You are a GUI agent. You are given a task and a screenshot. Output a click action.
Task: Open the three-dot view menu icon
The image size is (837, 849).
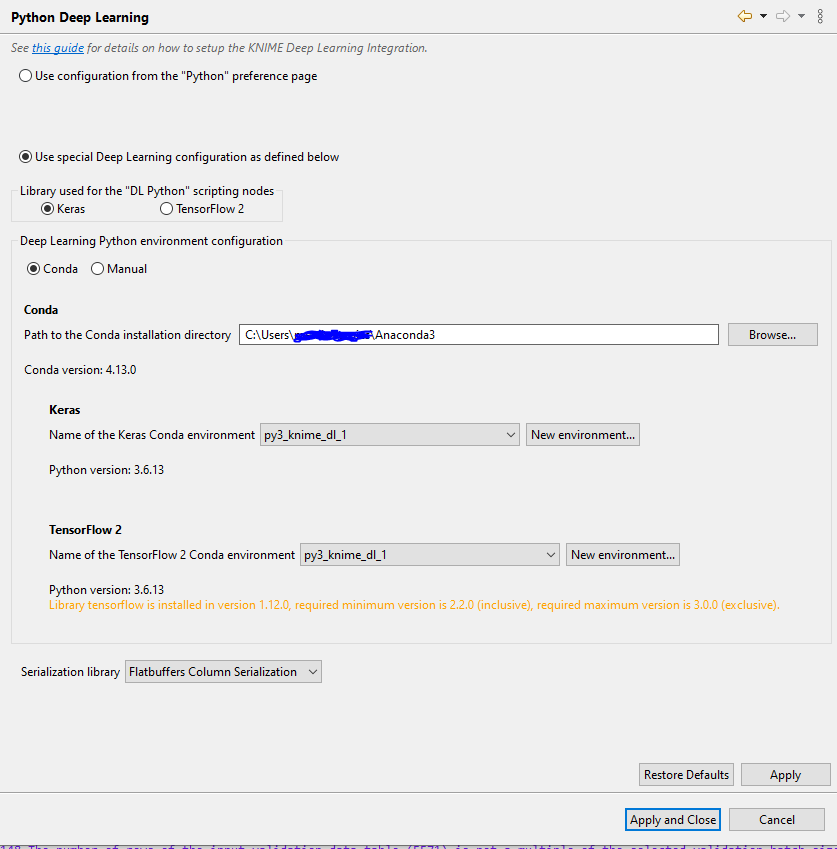click(x=821, y=16)
